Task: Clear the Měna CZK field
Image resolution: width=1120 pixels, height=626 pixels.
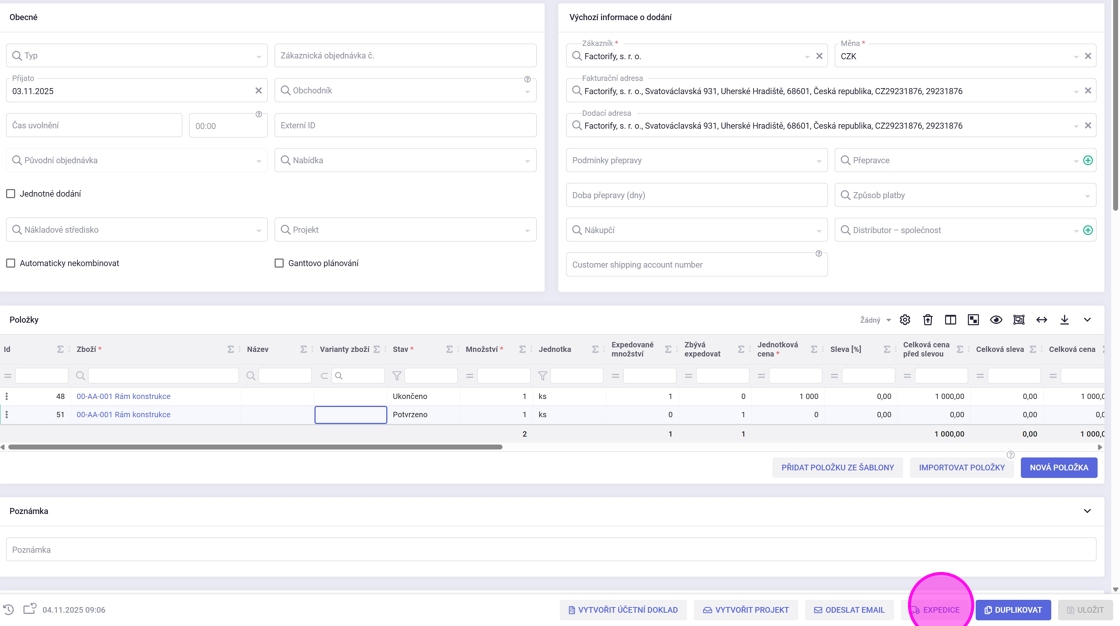Action: (x=1088, y=56)
